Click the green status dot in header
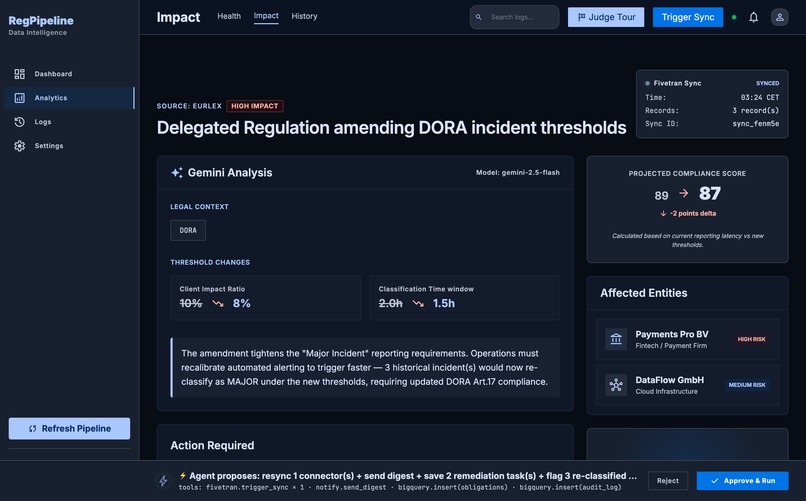This screenshot has height=501, width=806. (x=734, y=17)
